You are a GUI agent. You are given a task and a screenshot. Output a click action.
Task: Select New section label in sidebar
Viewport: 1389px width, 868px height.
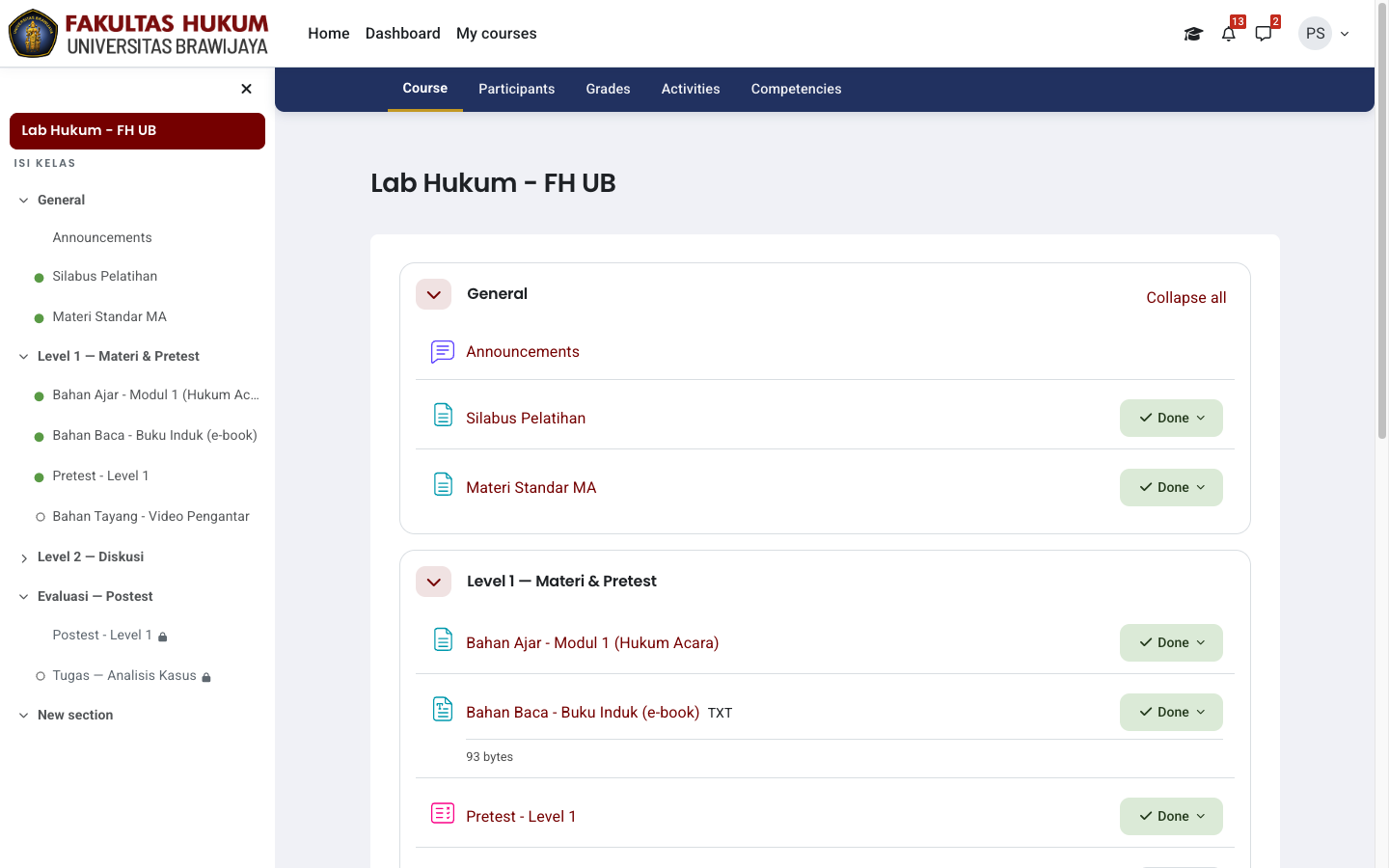(75, 716)
